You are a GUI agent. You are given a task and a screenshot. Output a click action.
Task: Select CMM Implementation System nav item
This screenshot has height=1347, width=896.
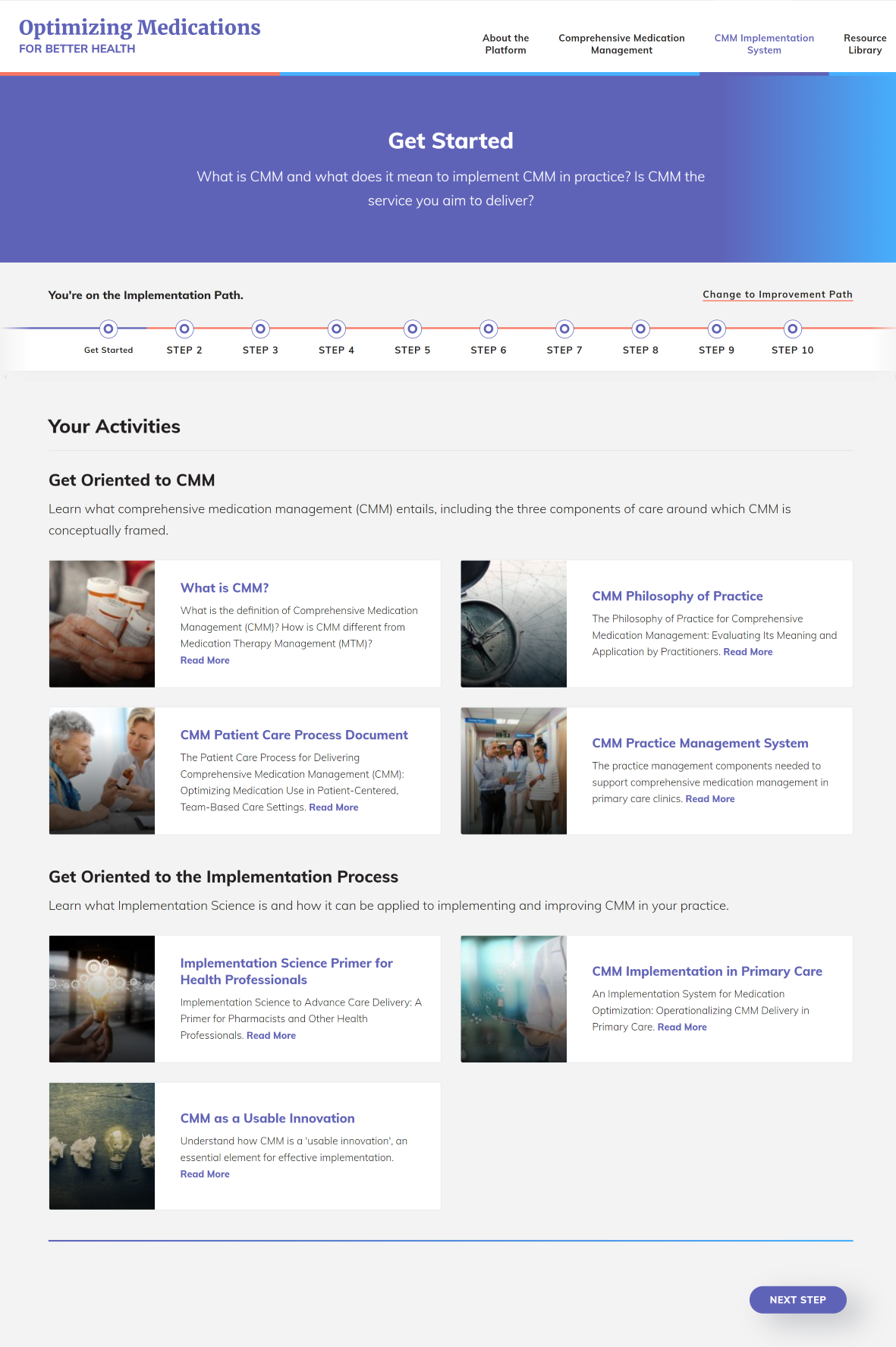pyautogui.click(x=764, y=44)
